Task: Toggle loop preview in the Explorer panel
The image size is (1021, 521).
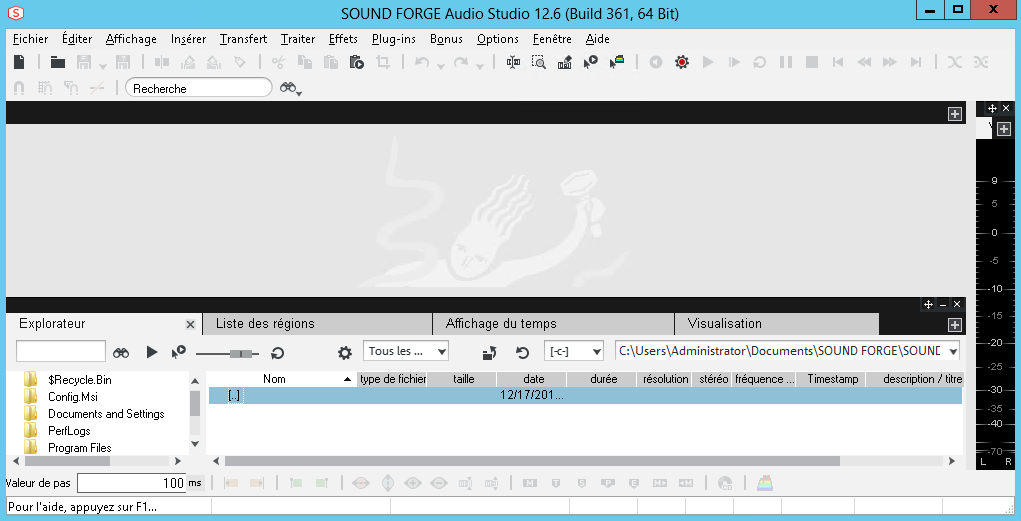Action: pos(277,353)
